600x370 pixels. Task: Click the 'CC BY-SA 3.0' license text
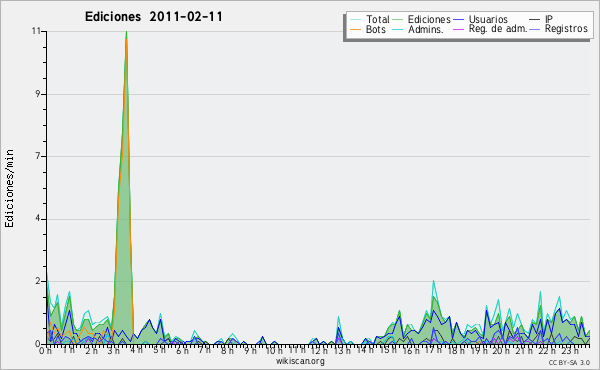(x=569, y=363)
